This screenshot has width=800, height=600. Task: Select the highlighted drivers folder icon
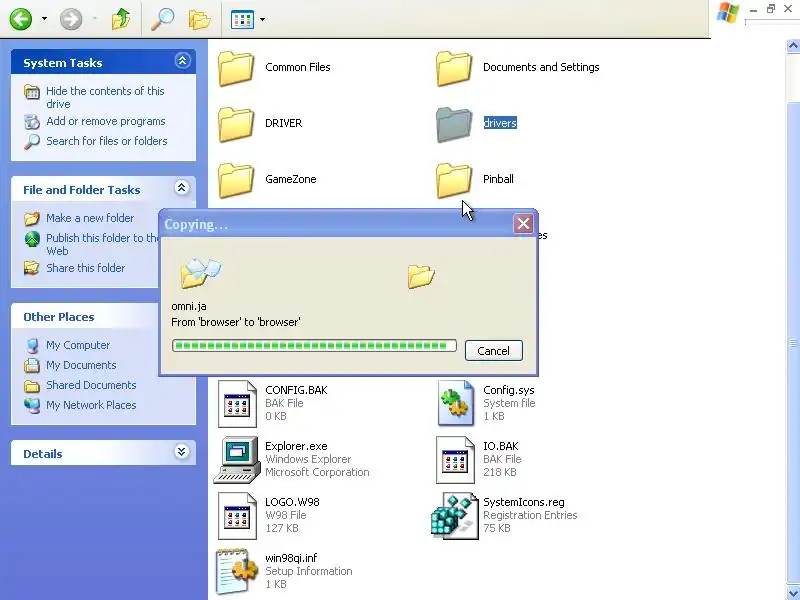coord(454,124)
